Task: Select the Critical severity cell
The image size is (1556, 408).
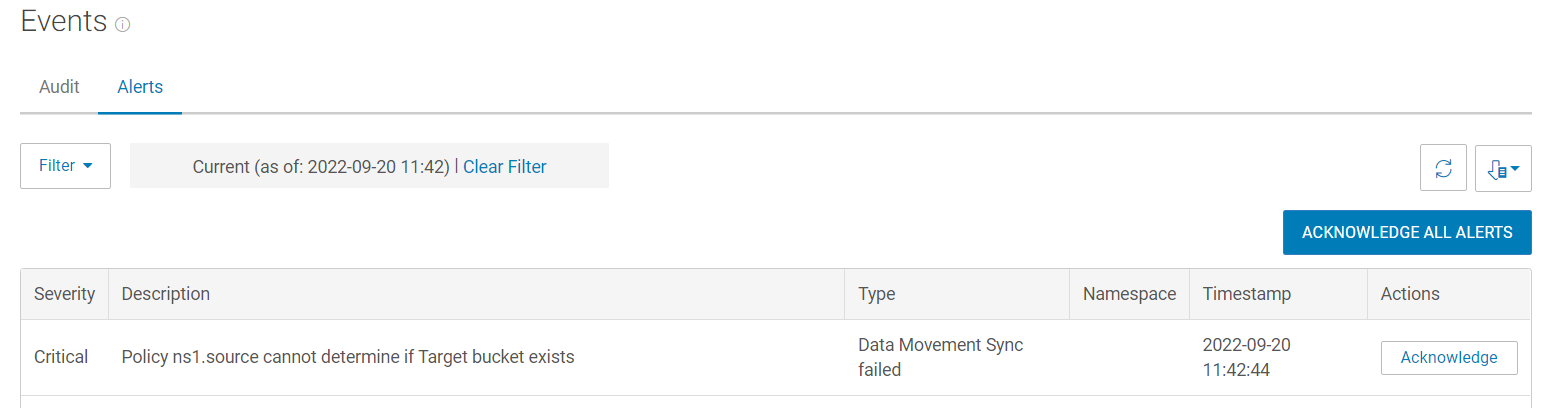Action: 61,357
